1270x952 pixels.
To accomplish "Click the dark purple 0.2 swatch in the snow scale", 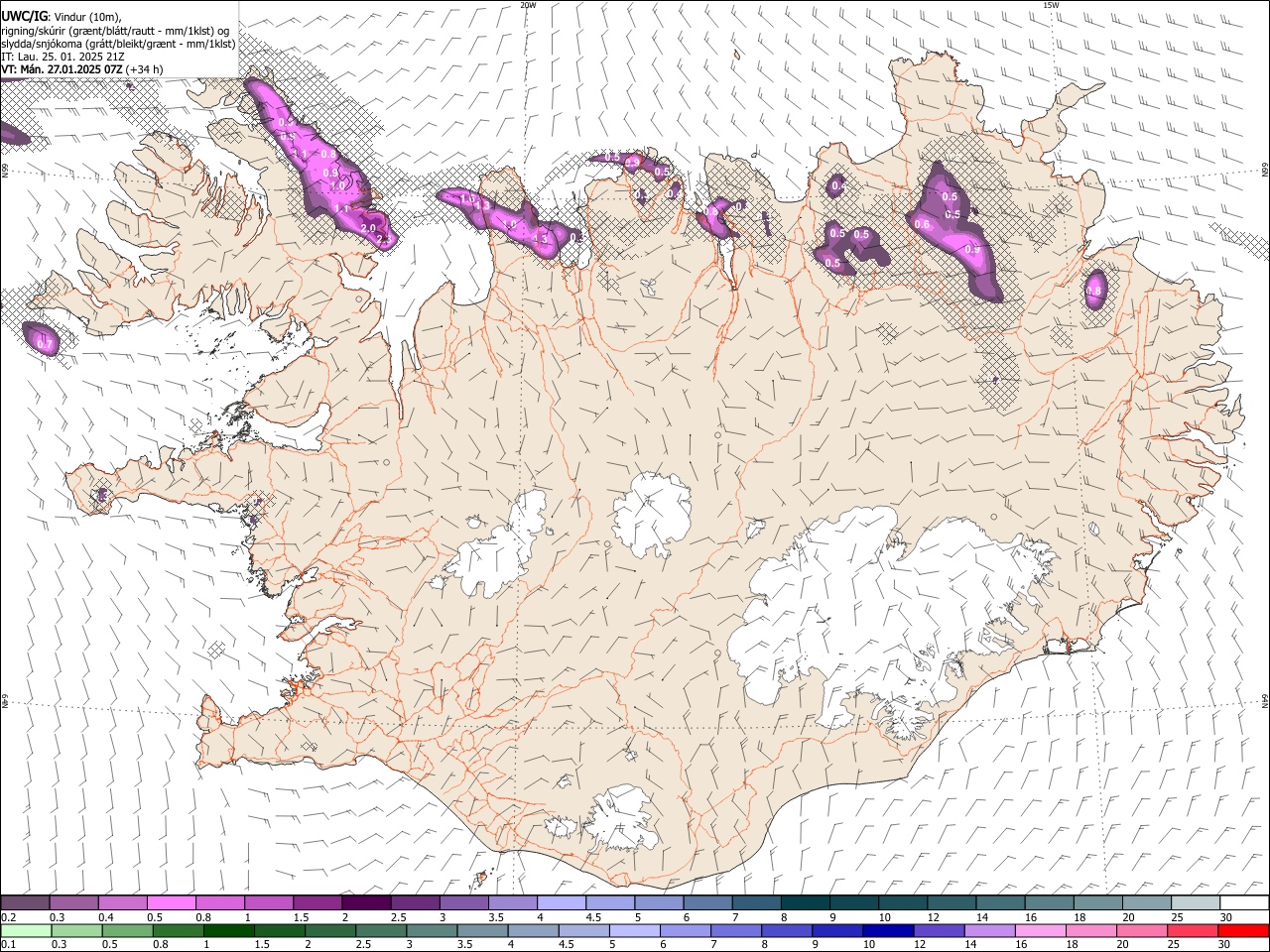I will coord(25,902).
